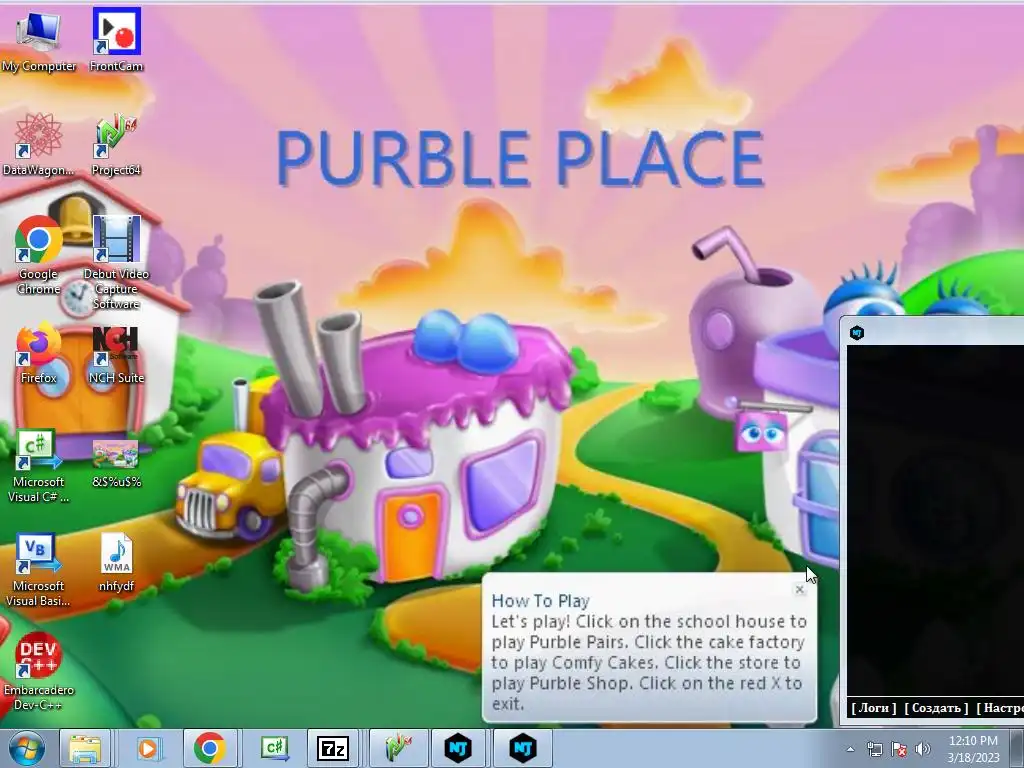Open the network status tray icon

pos(874,749)
